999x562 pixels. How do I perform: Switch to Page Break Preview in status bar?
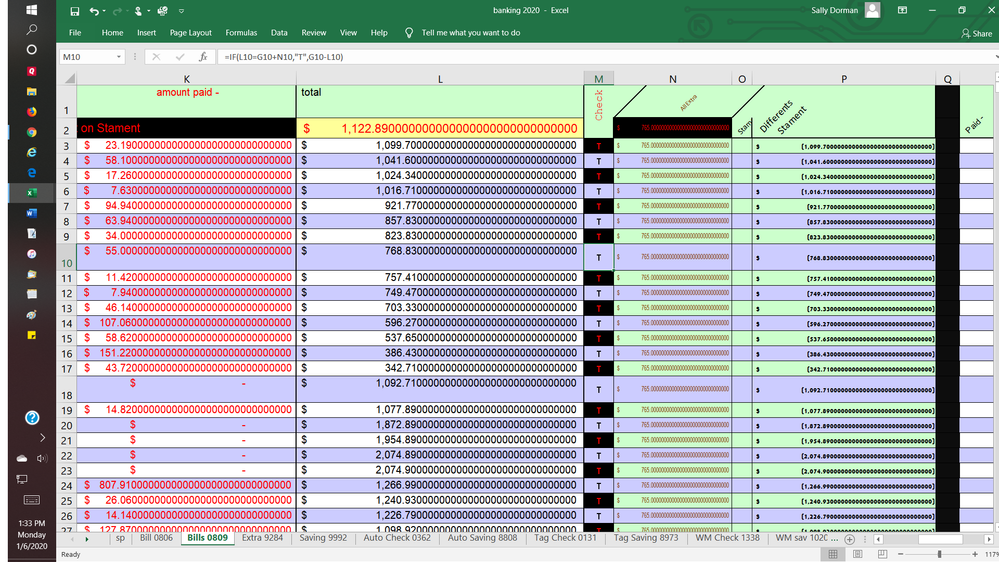(882, 554)
